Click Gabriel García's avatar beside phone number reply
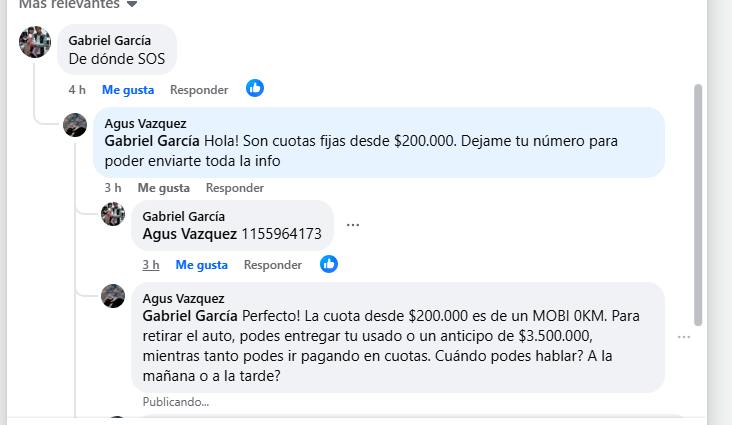 [113, 215]
